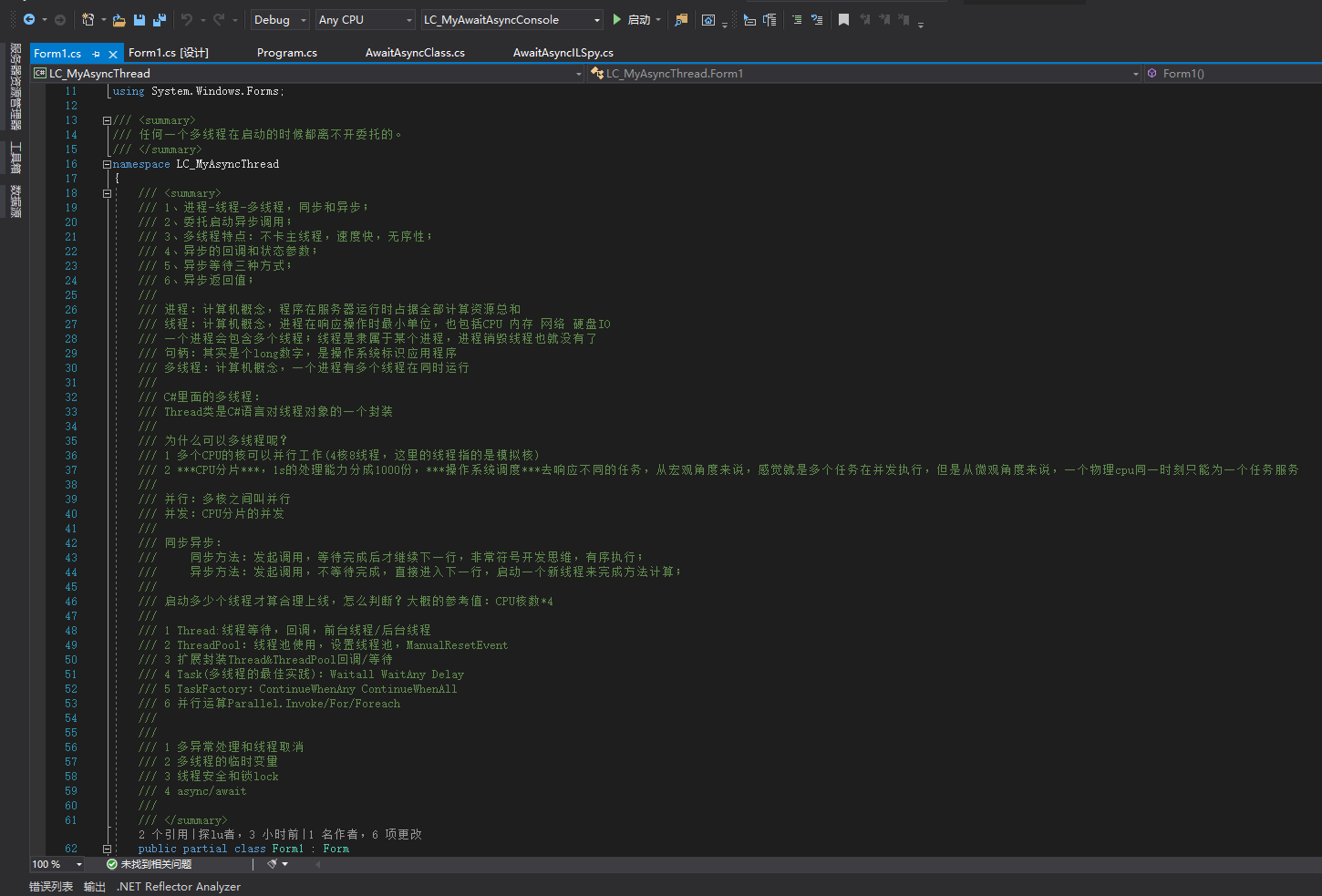The height and width of the screenshot is (896, 1322).
Task: Click the new project icon
Action: pyautogui.click(x=88, y=19)
